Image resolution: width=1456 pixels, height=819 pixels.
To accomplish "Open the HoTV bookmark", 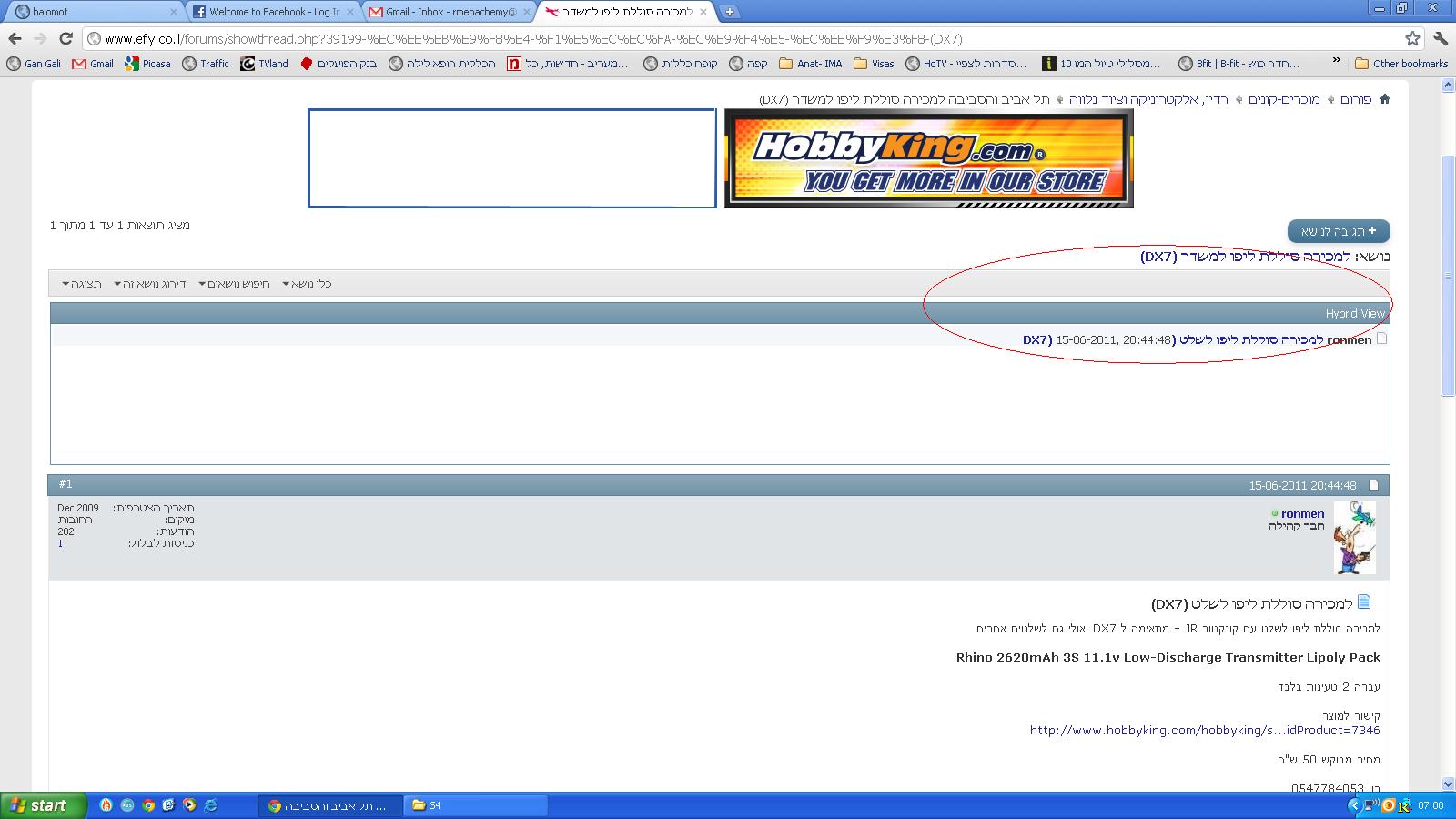I will click(966, 64).
